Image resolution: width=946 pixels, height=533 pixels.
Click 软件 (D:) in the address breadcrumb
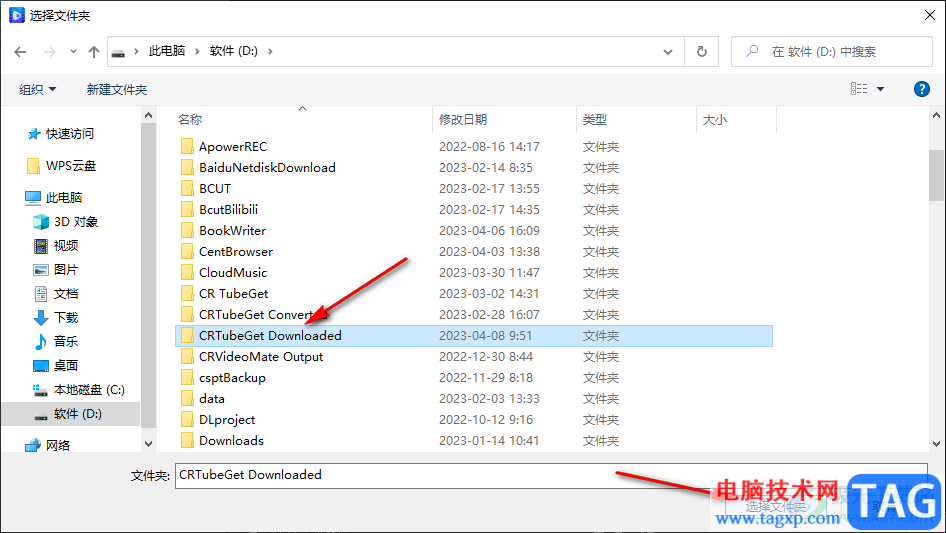coord(233,51)
